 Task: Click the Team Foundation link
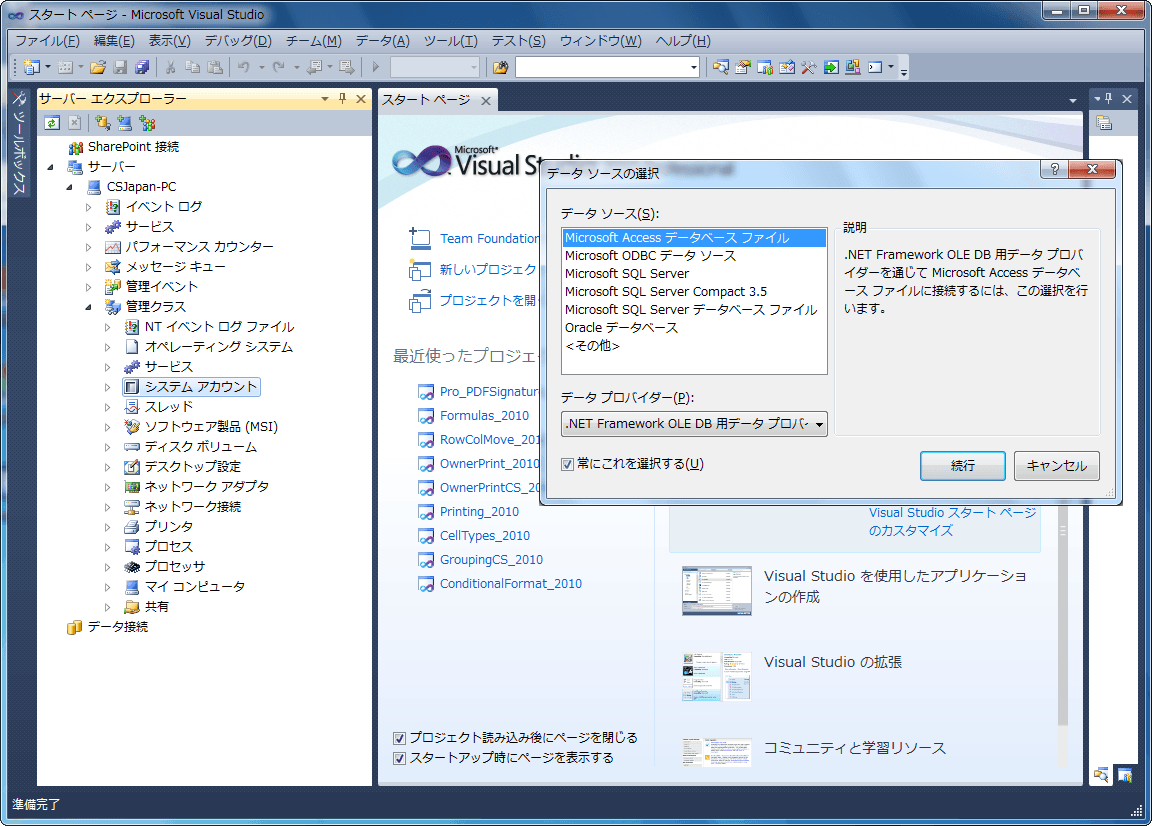point(489,239)
